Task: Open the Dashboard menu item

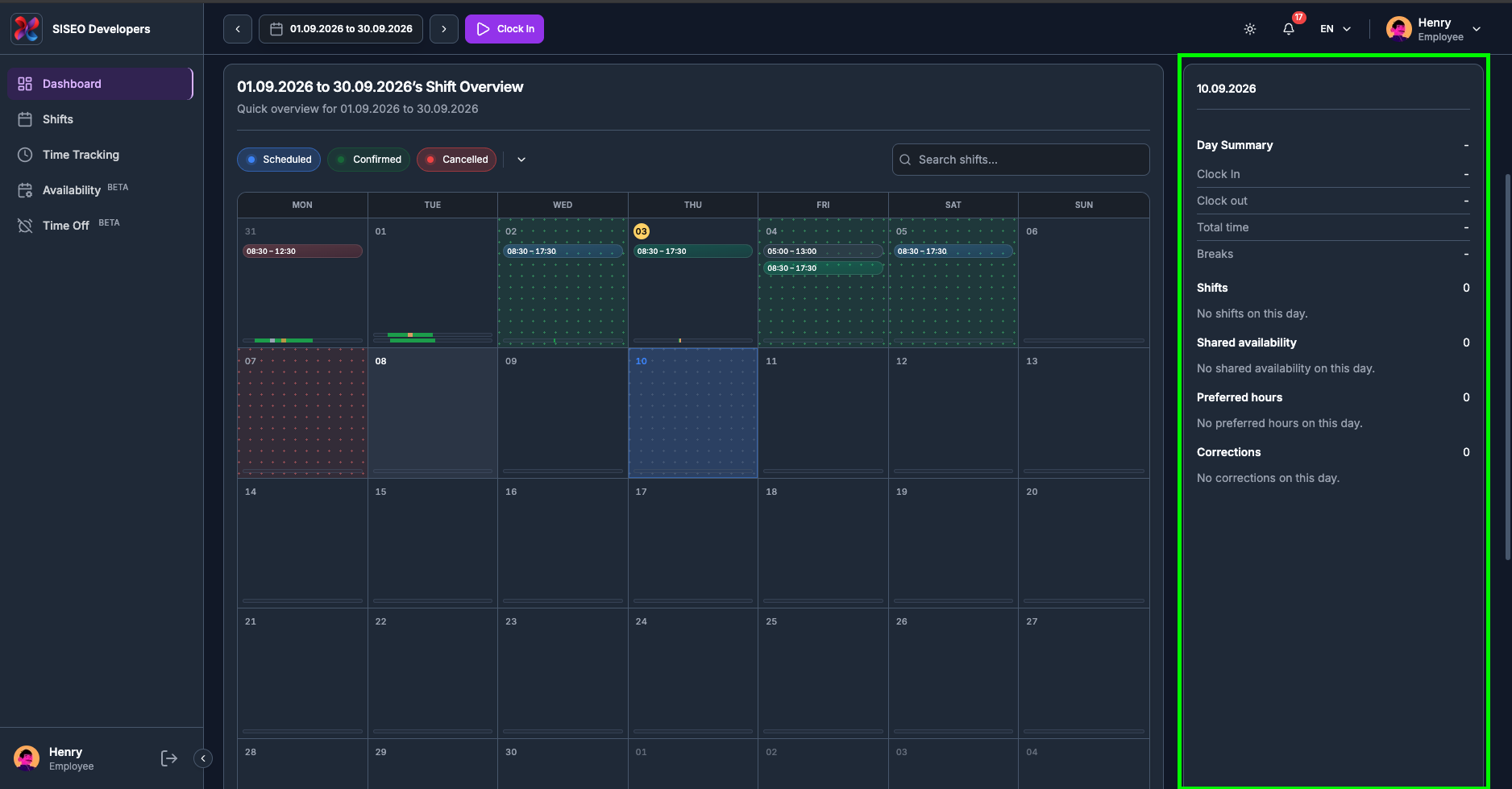Action: [x=101, y=84]
